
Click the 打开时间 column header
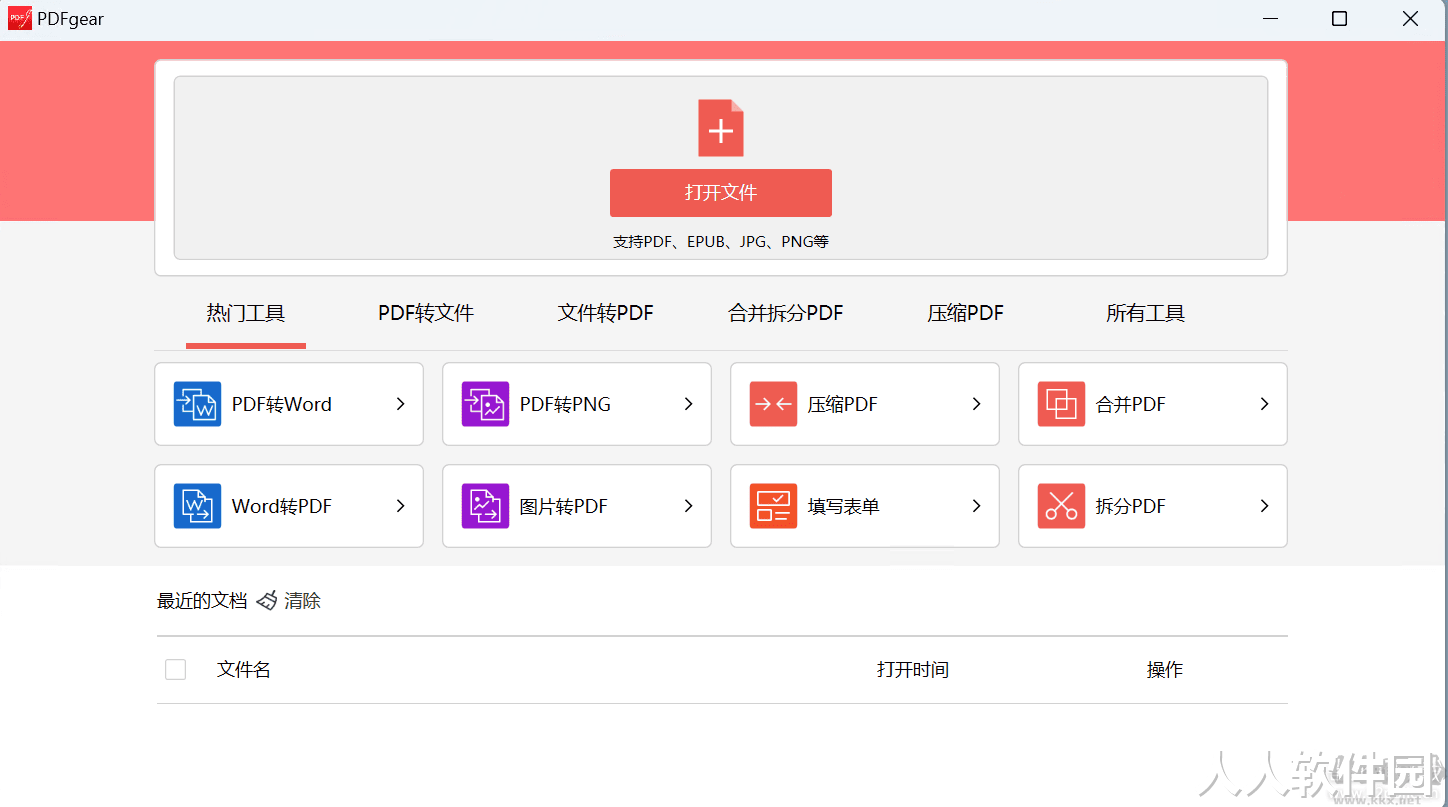[x=913, y=670]
